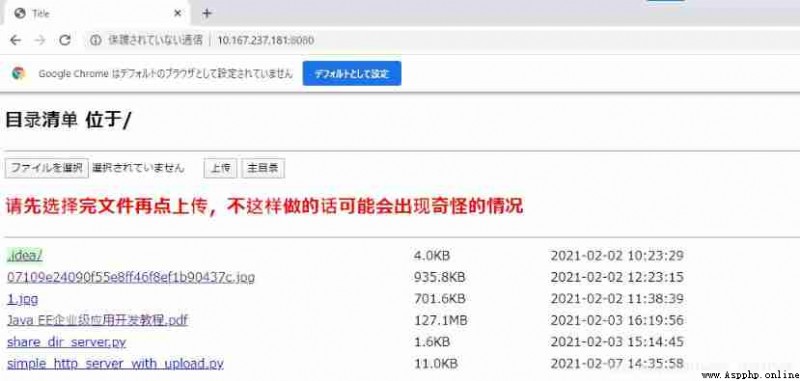Click the Google Chrome logo in infobar

(x=19, y=73)
